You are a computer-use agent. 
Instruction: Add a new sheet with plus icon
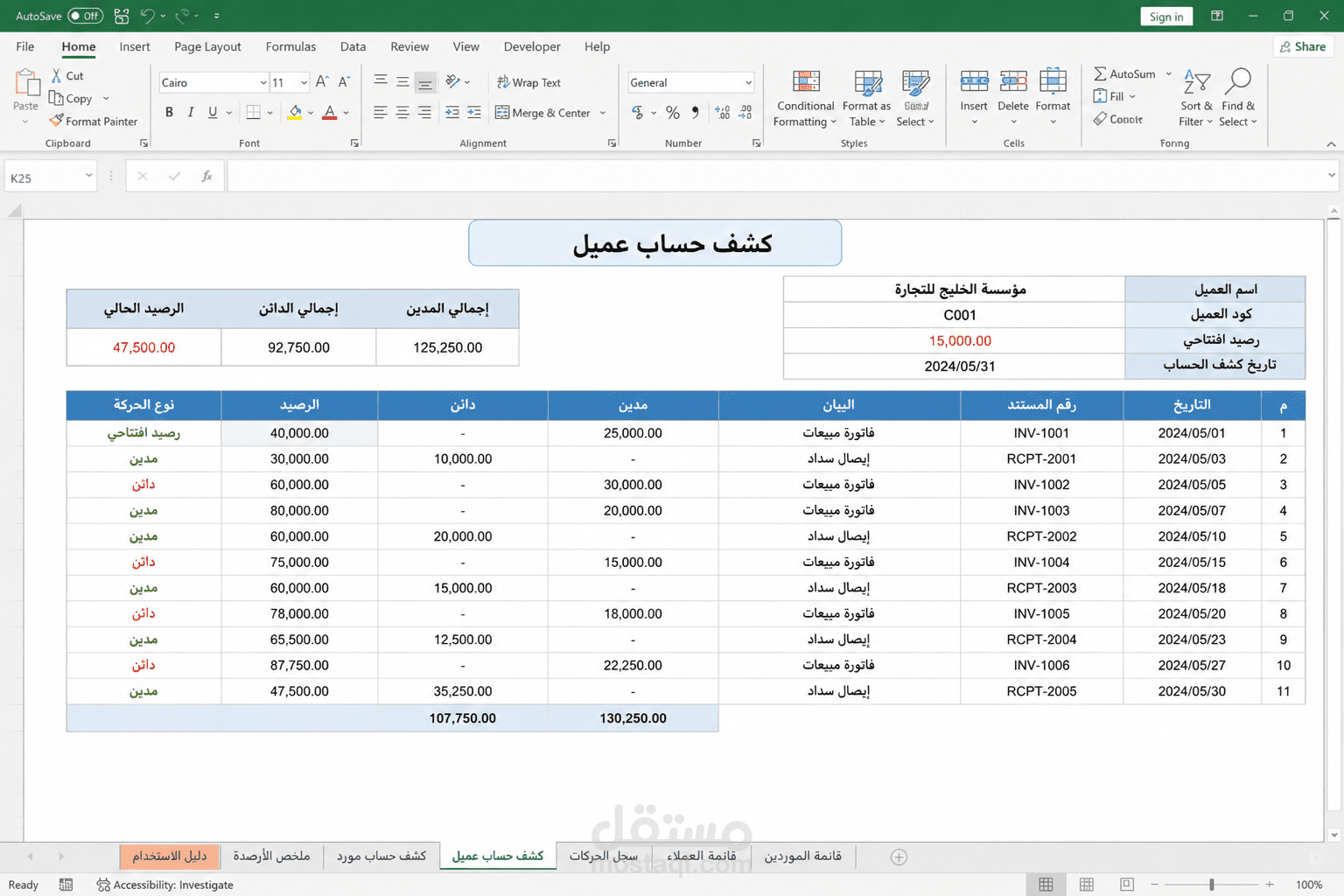pyautogui.click(x=899, y=857)
